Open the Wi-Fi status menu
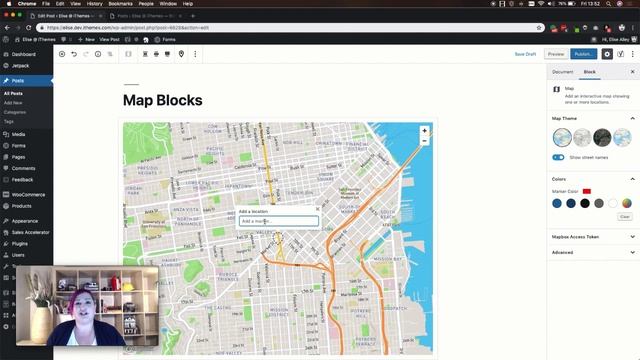The height and width of the screenshot is (360, 640). 541,4
